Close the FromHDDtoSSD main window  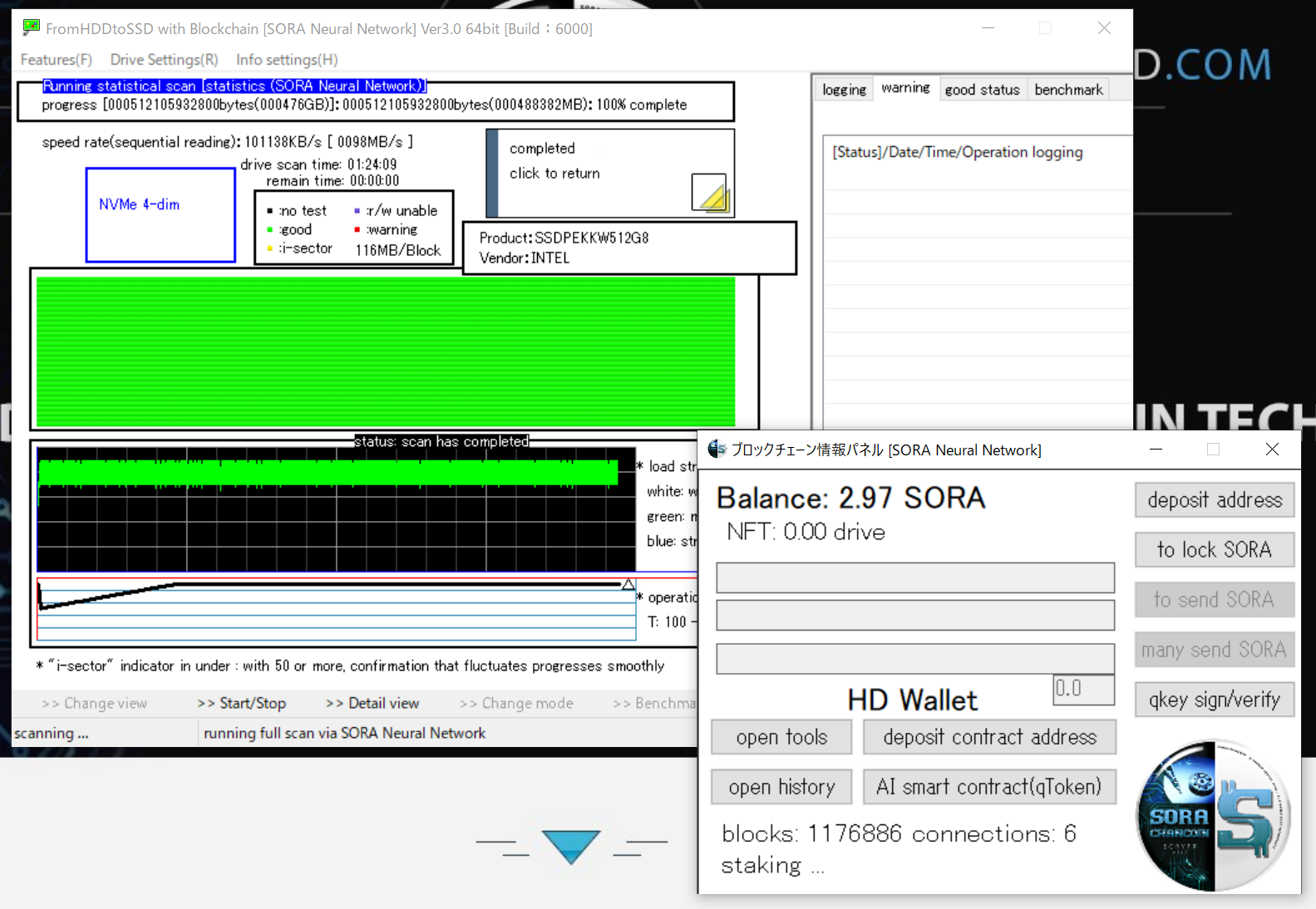tap(1104, 28)
